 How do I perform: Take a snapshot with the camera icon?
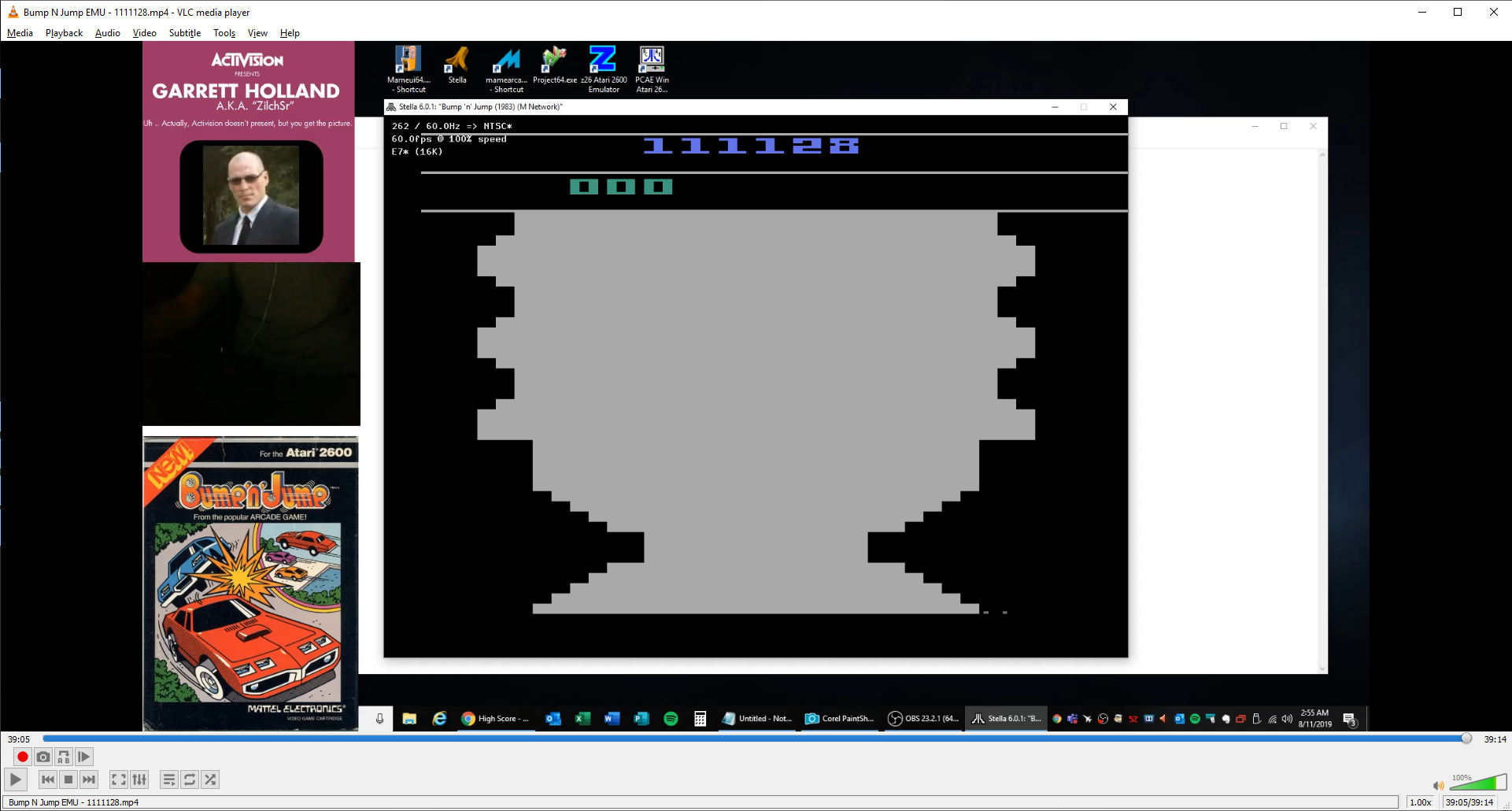pyautogui.click(x=43, y=757)
